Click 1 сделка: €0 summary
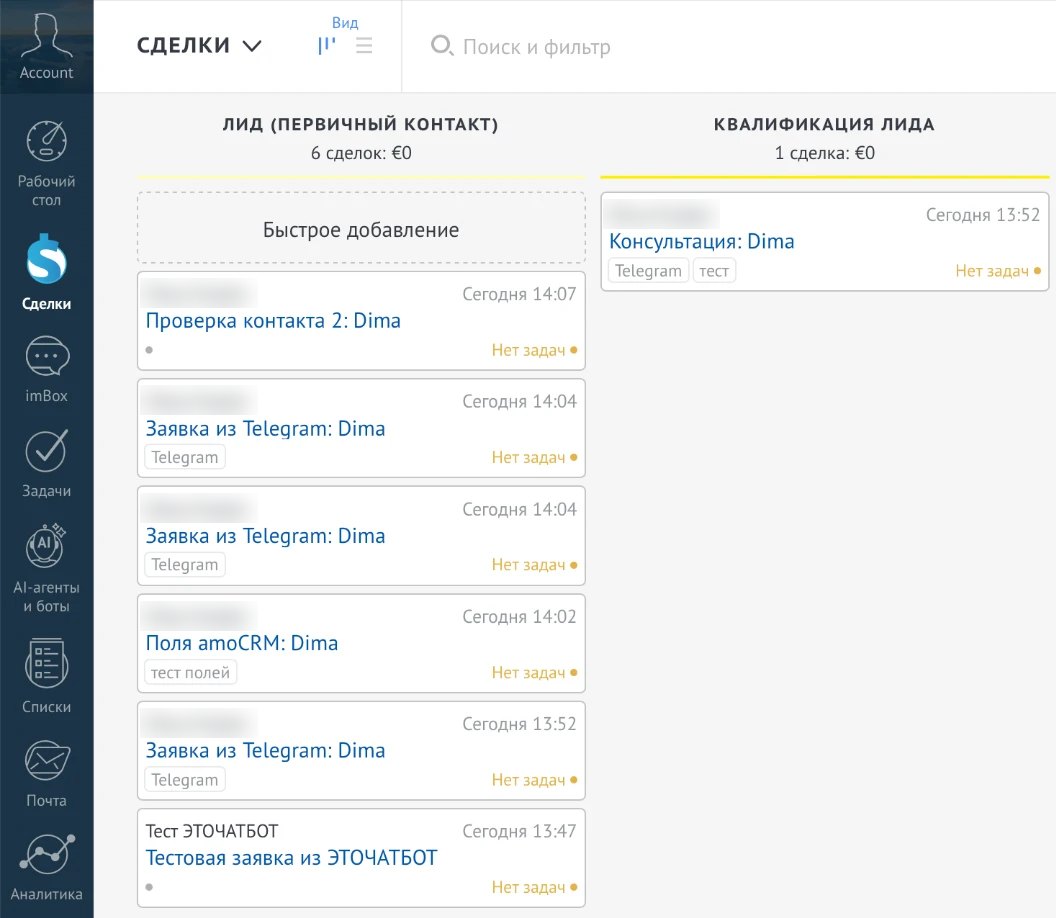Viewport: 1056px width, 918px height. click(x=824, y=154)
